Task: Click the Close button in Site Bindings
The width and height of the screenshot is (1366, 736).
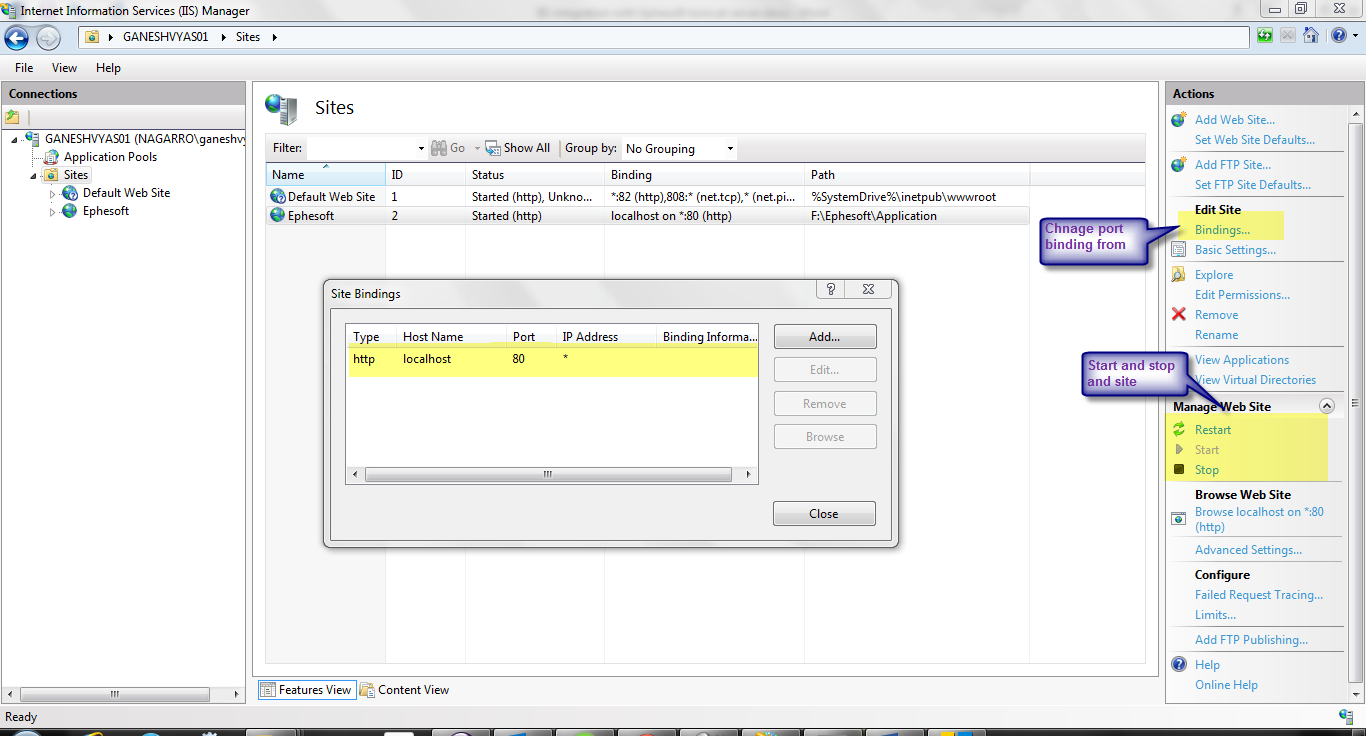Action: click(x=824, y=514)
